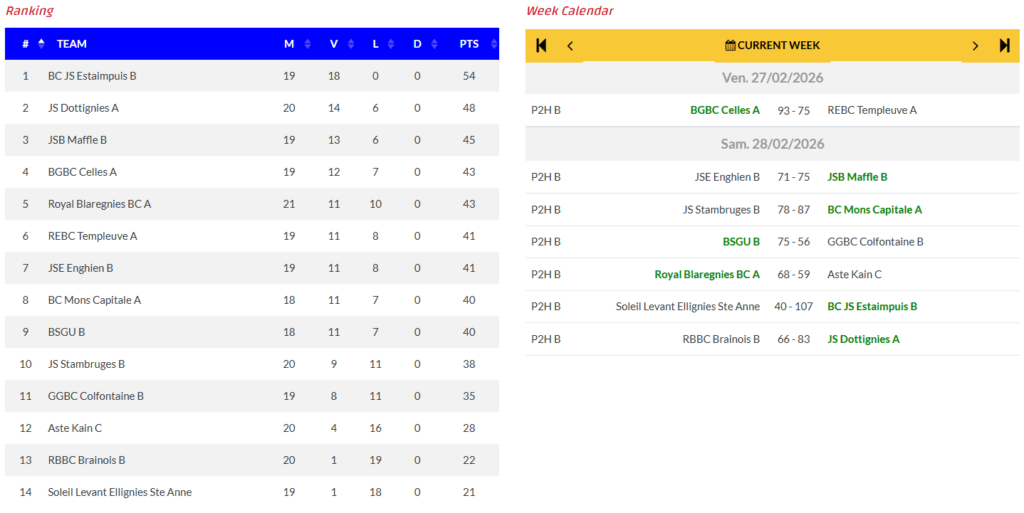Open BC JS Estaimpuis B in ranking
The image size is (1024, 513).
pos(92,76)
